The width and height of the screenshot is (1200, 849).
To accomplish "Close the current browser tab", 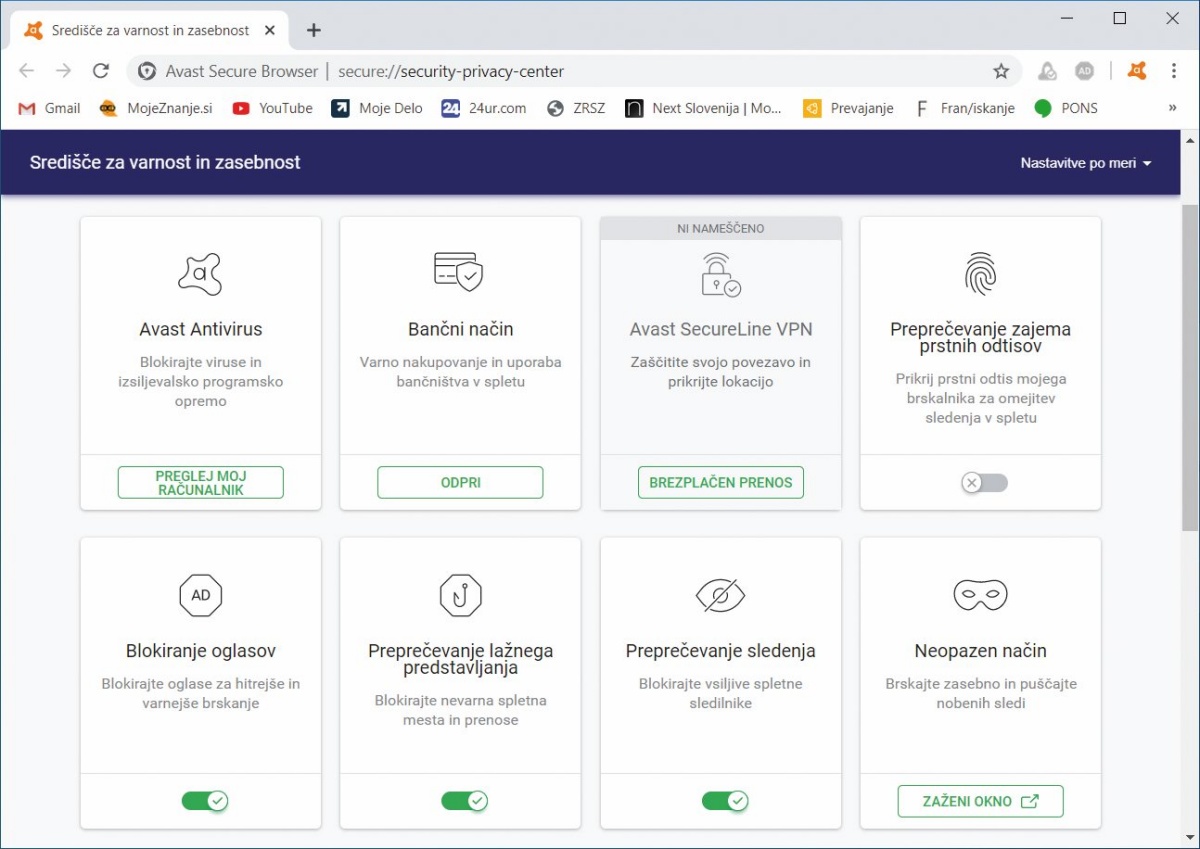I will (x=268, y=30).
